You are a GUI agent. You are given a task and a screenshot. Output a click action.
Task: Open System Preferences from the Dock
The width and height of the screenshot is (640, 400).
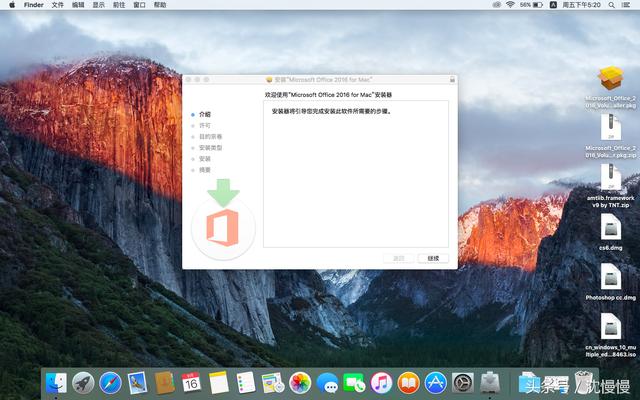[x=463, y=383]
